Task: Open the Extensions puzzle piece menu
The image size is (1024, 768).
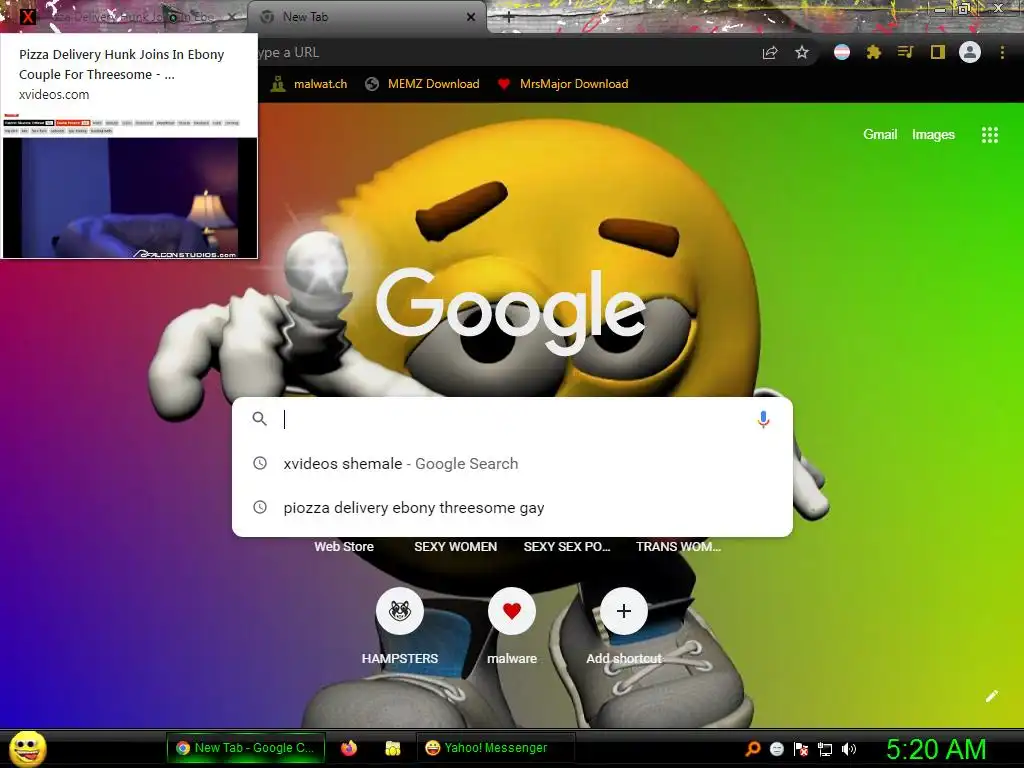Action: point(874,52)
